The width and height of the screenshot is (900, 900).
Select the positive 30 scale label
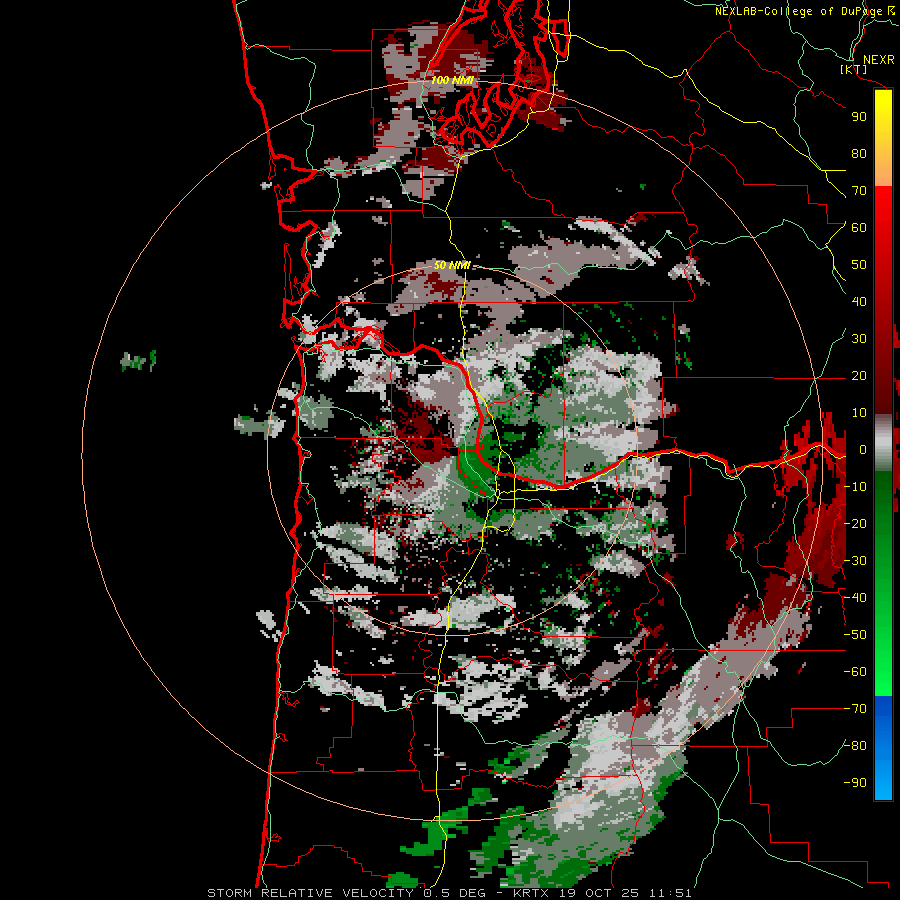[x=859, y=339]
